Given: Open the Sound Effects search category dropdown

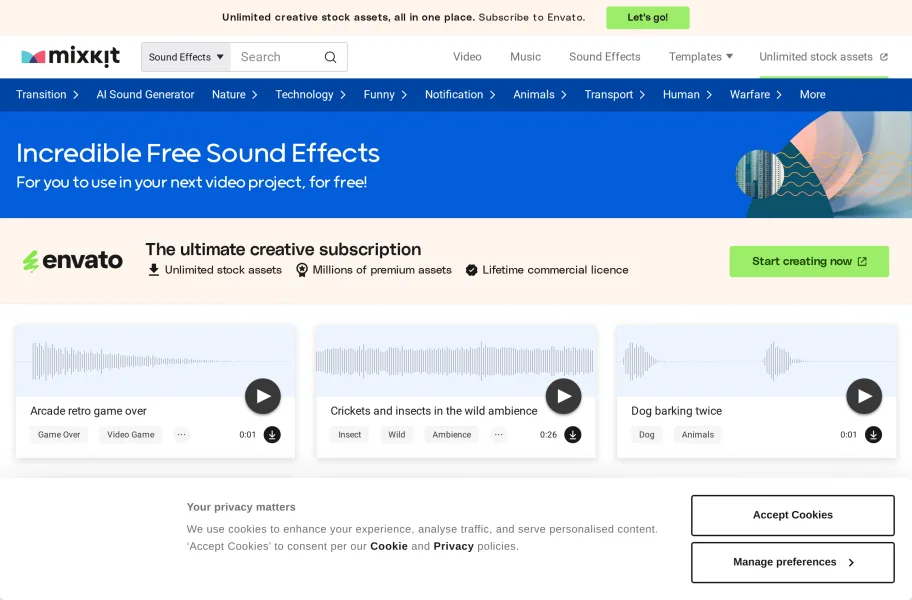Looking at the screenshot, I should pos(186,57).
